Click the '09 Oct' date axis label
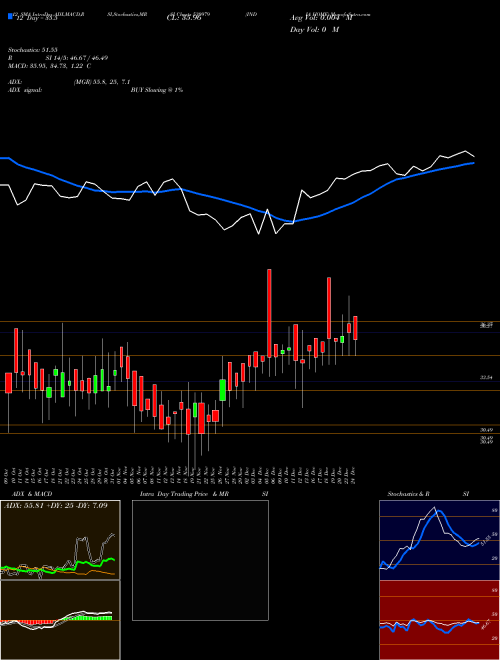 tap(8, 476)
